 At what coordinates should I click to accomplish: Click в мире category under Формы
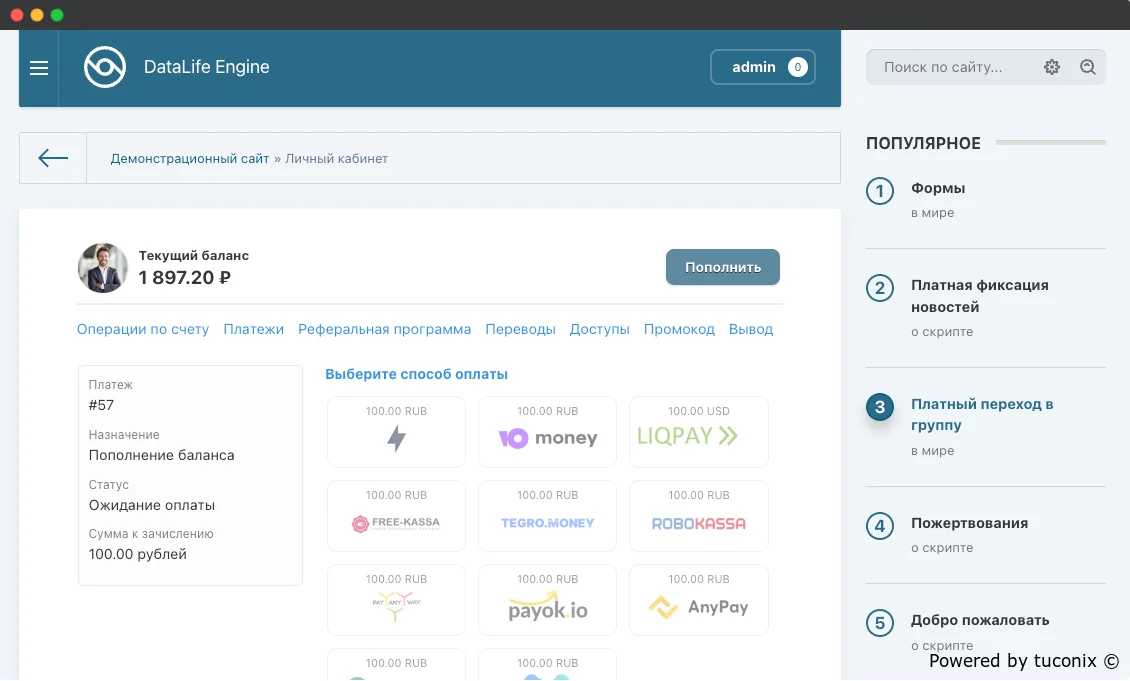pyautogui.click(x=932, y=213)
